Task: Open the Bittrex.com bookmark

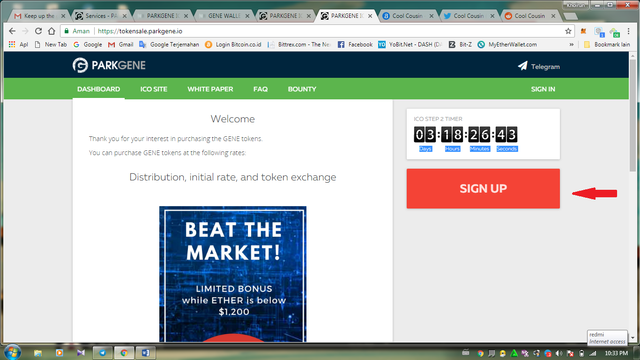Action: [x=299, y=44]
